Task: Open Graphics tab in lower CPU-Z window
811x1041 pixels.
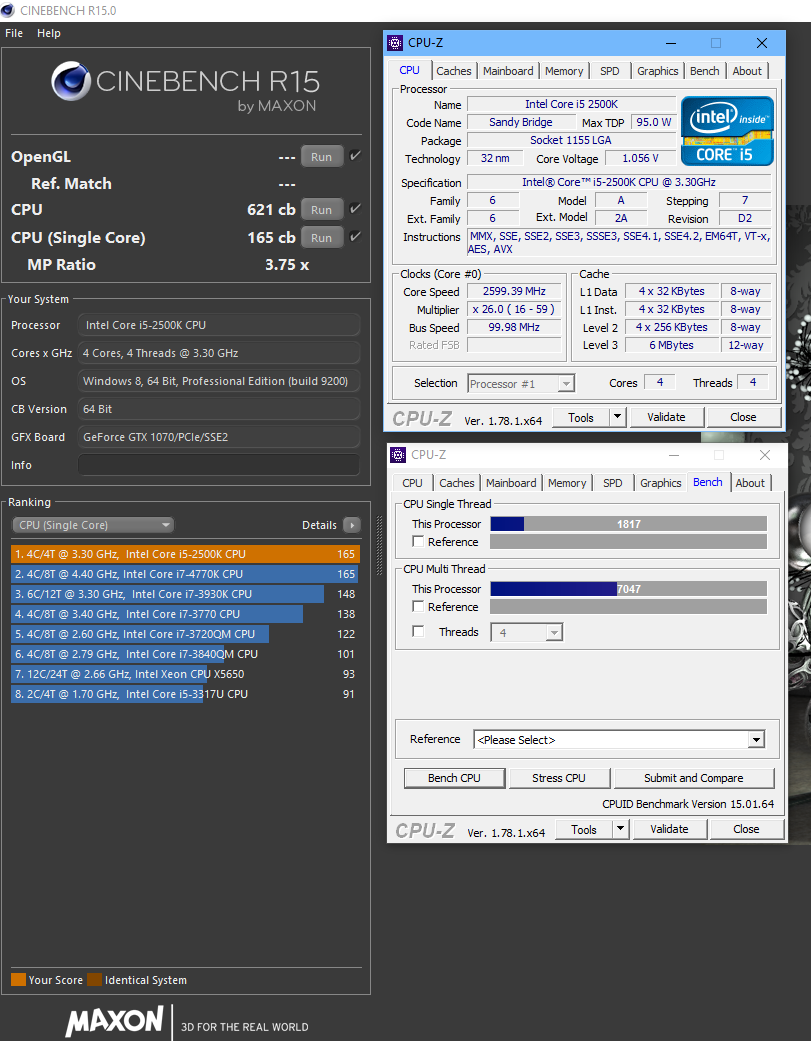Action: pyautogui.click(x=660, y=483)
